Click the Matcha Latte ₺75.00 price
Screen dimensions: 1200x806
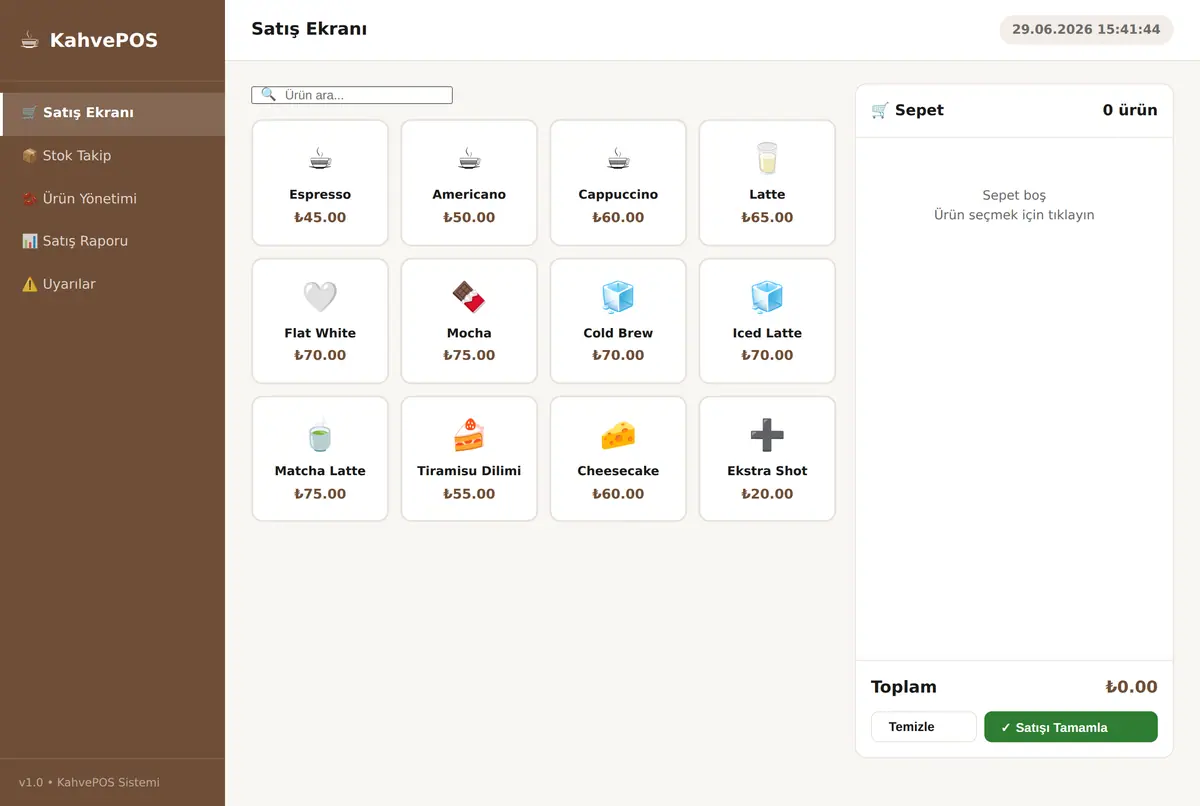point(320,494)
